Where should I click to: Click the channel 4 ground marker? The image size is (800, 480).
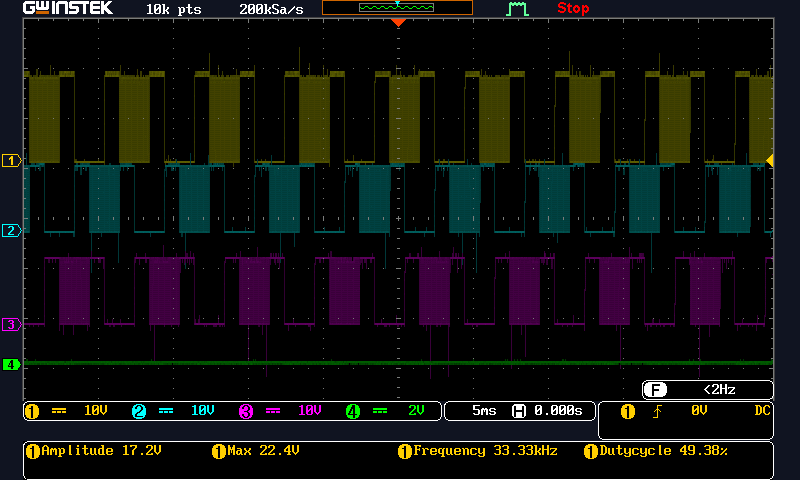11,364
